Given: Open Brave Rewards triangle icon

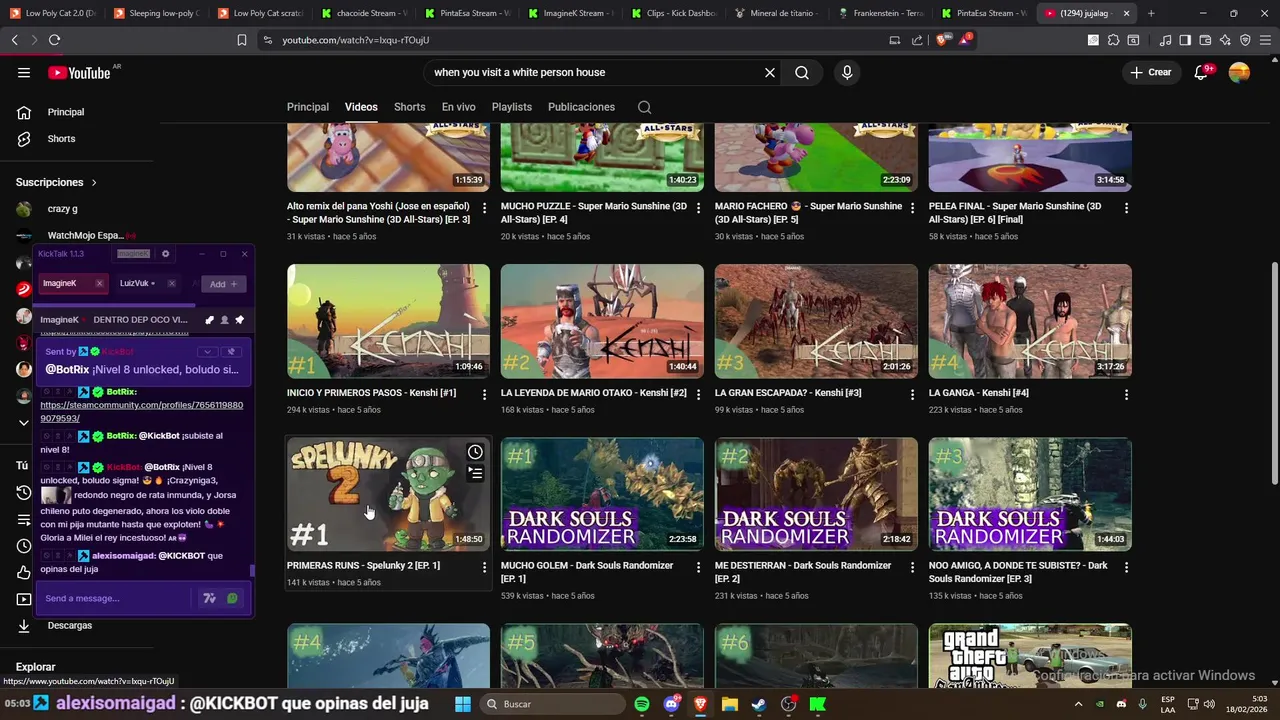Looking at the screenshot, I should [x=965, y=40].
